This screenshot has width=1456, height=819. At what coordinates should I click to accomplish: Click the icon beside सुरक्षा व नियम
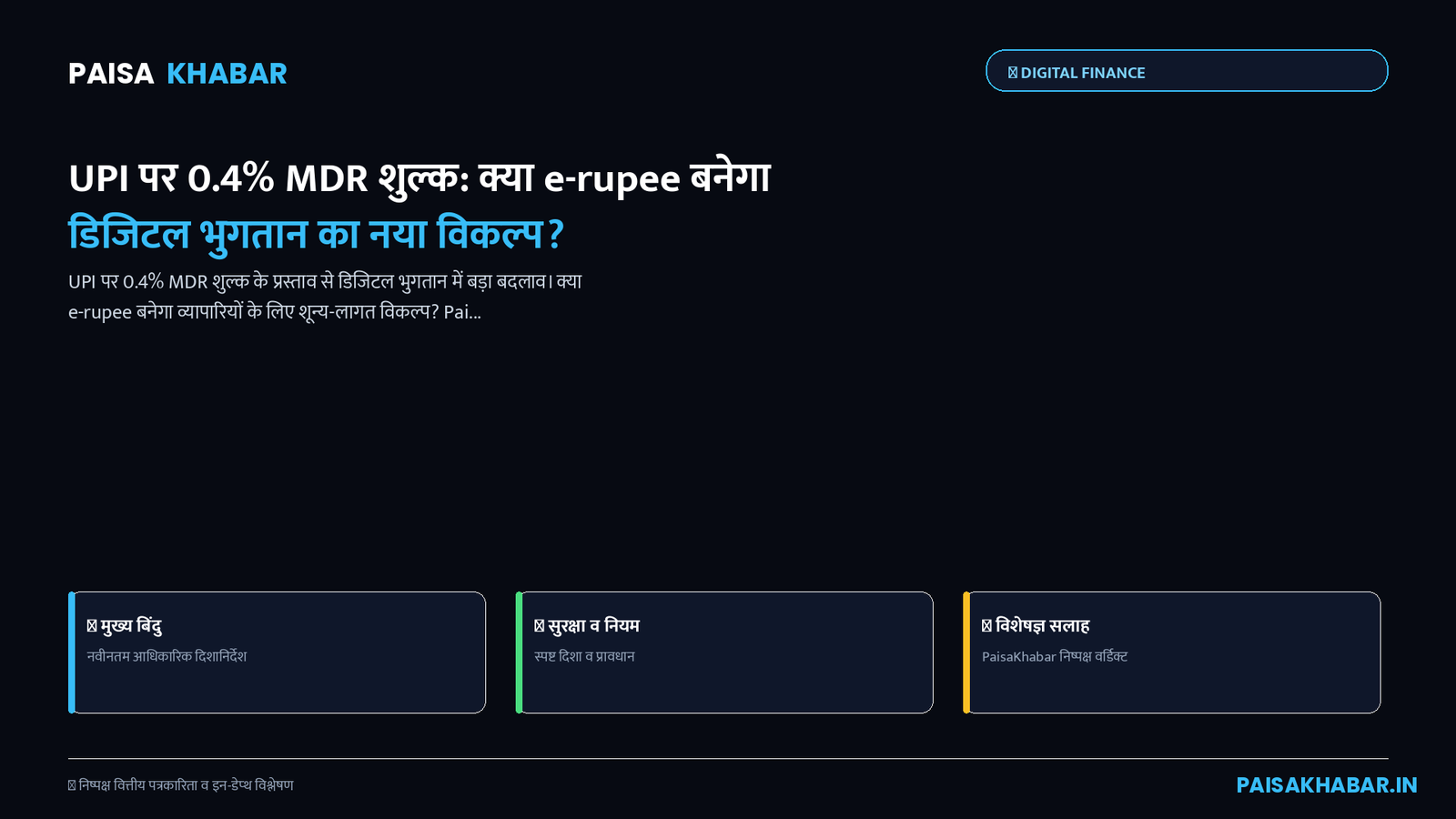540,626
